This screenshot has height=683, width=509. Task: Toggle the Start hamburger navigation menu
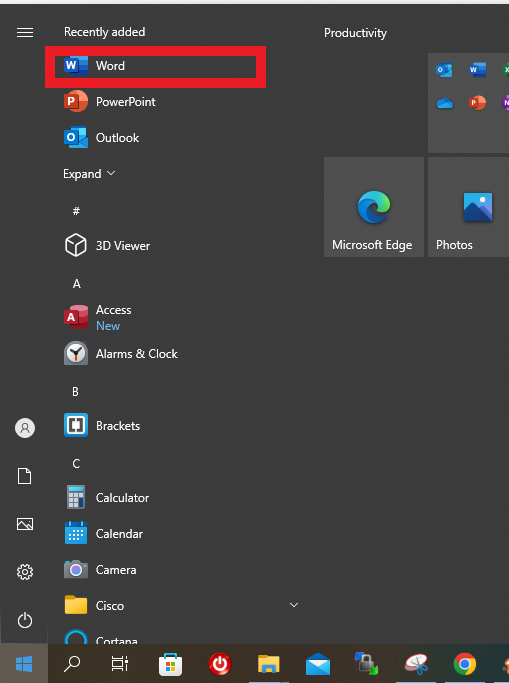tap(25, 33)
